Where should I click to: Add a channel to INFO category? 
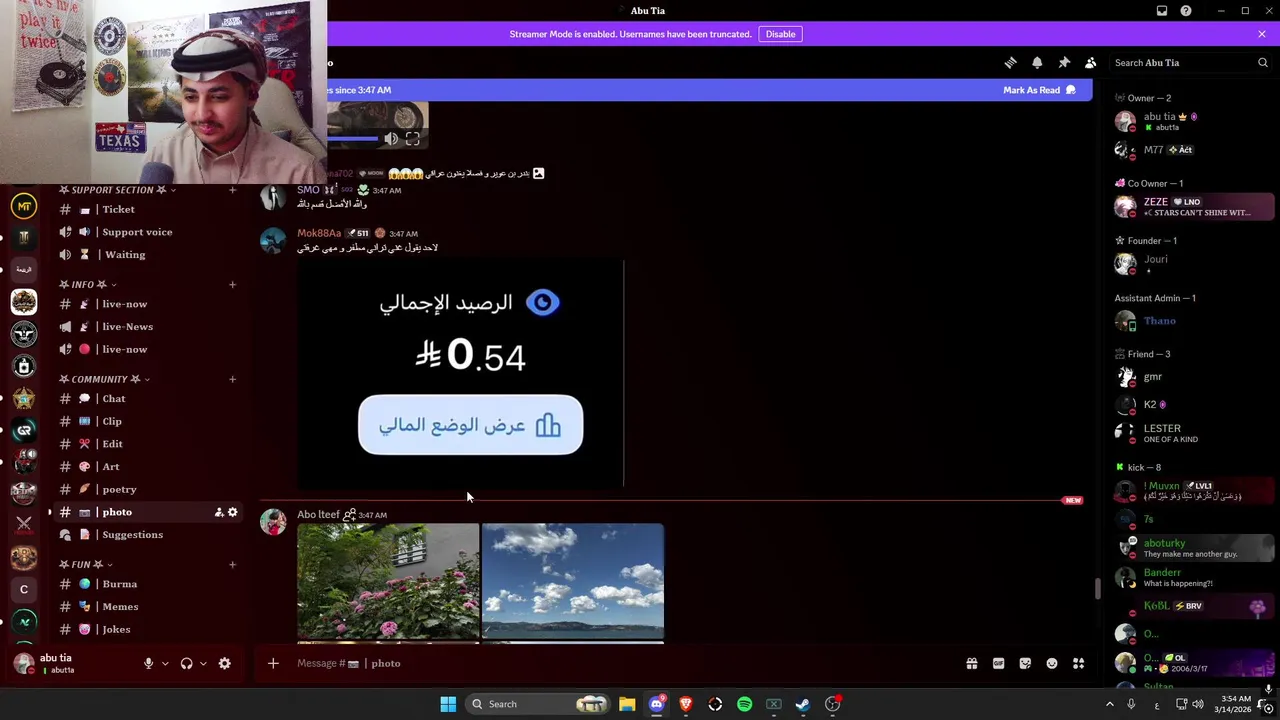click(232, 284)
